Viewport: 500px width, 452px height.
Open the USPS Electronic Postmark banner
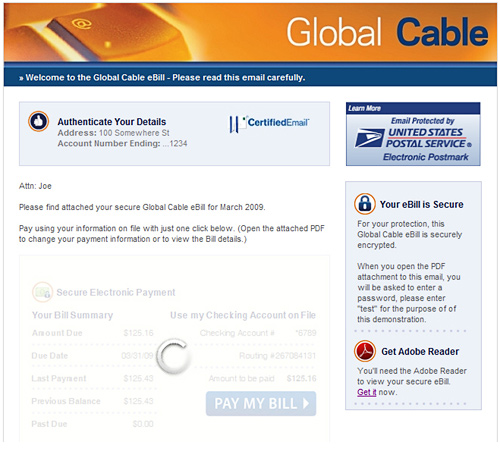pyautogui.click(x=413, y=134)
